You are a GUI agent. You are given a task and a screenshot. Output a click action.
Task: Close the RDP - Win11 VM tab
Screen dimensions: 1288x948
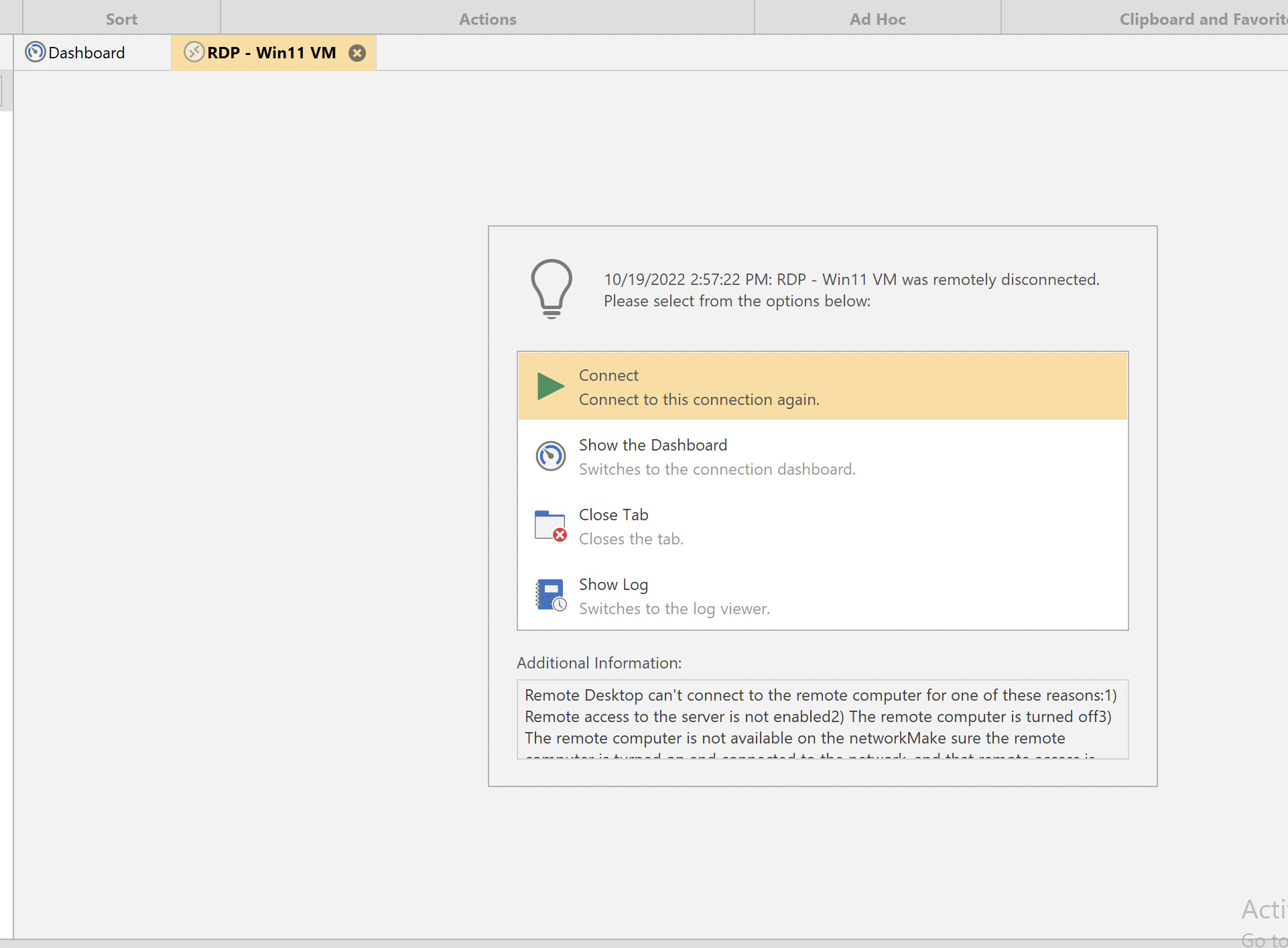358,53
